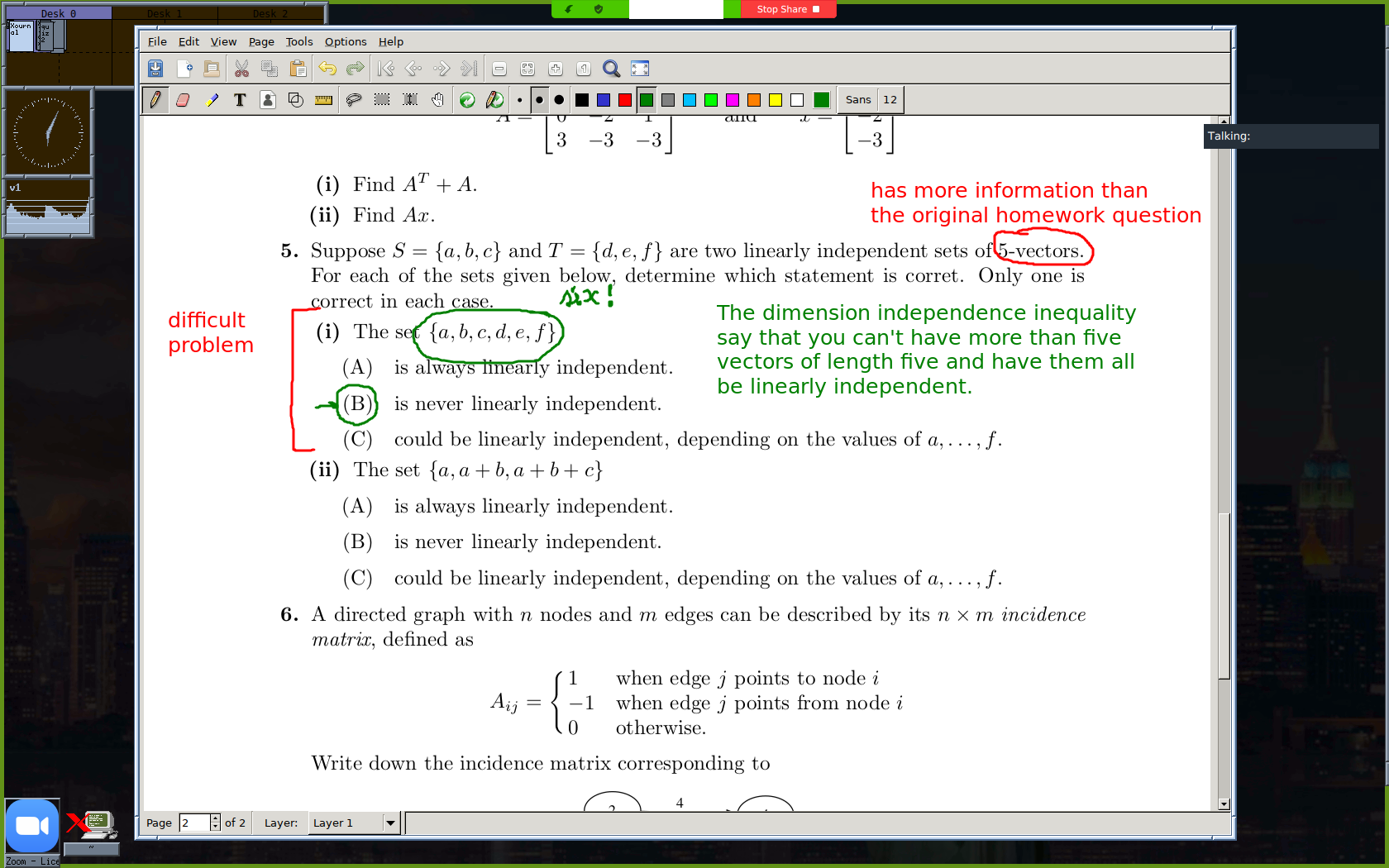Open the Tools menu
The image size is (1389, 868).
coord(298,41)
